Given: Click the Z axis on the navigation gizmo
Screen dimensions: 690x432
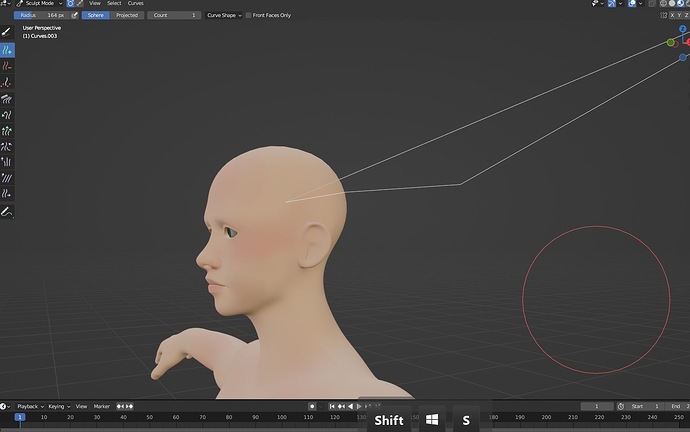Looking at the screenshot, I should pos(683,29).
